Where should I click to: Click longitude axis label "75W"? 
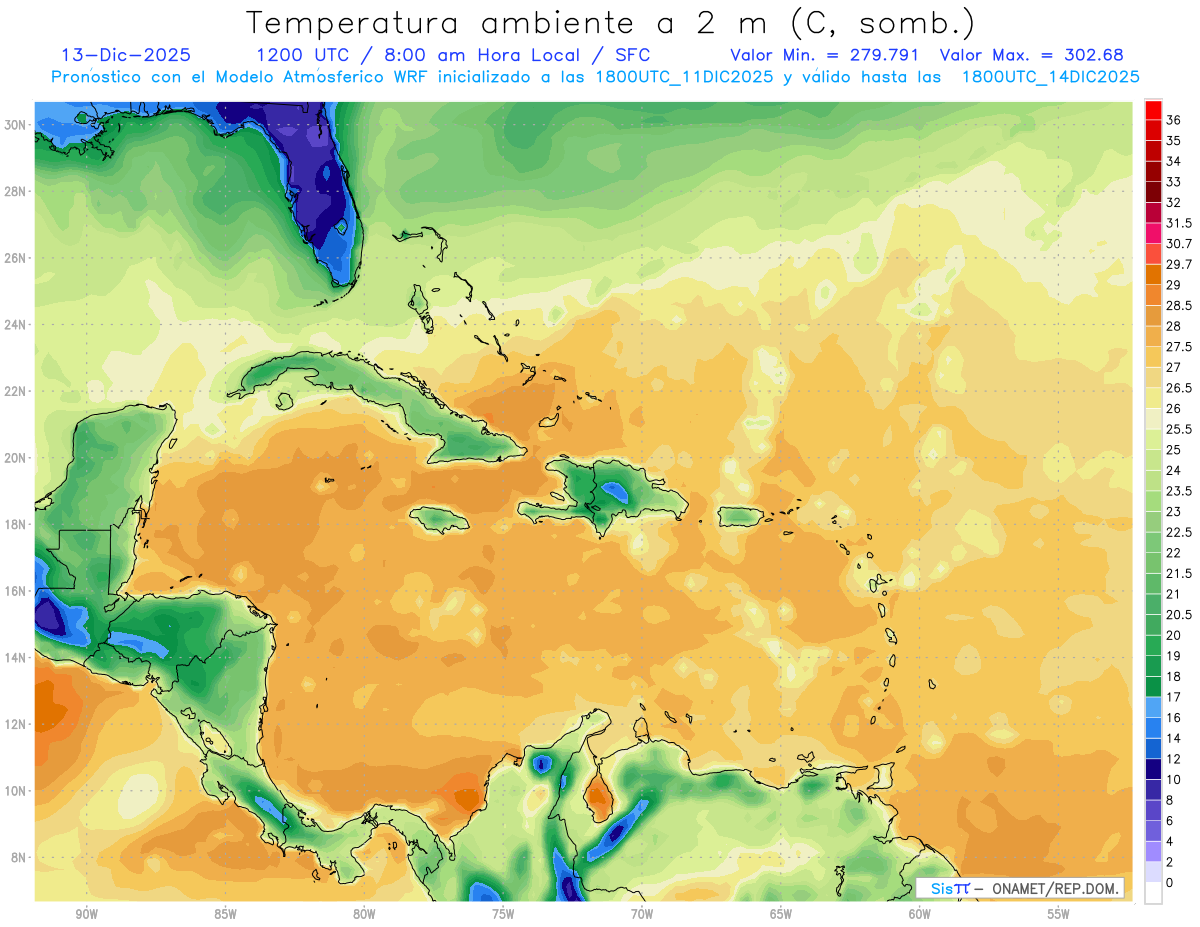pos(503,915)
